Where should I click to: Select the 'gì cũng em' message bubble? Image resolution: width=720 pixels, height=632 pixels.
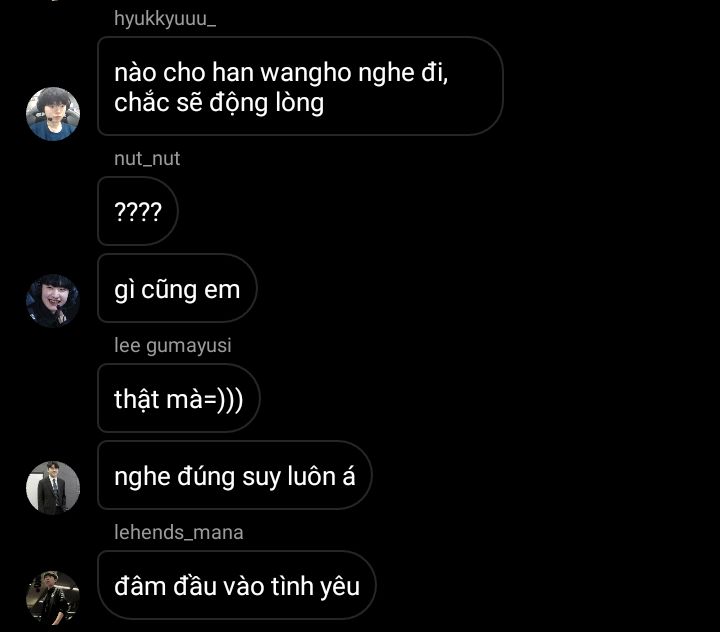click(177, 288)
